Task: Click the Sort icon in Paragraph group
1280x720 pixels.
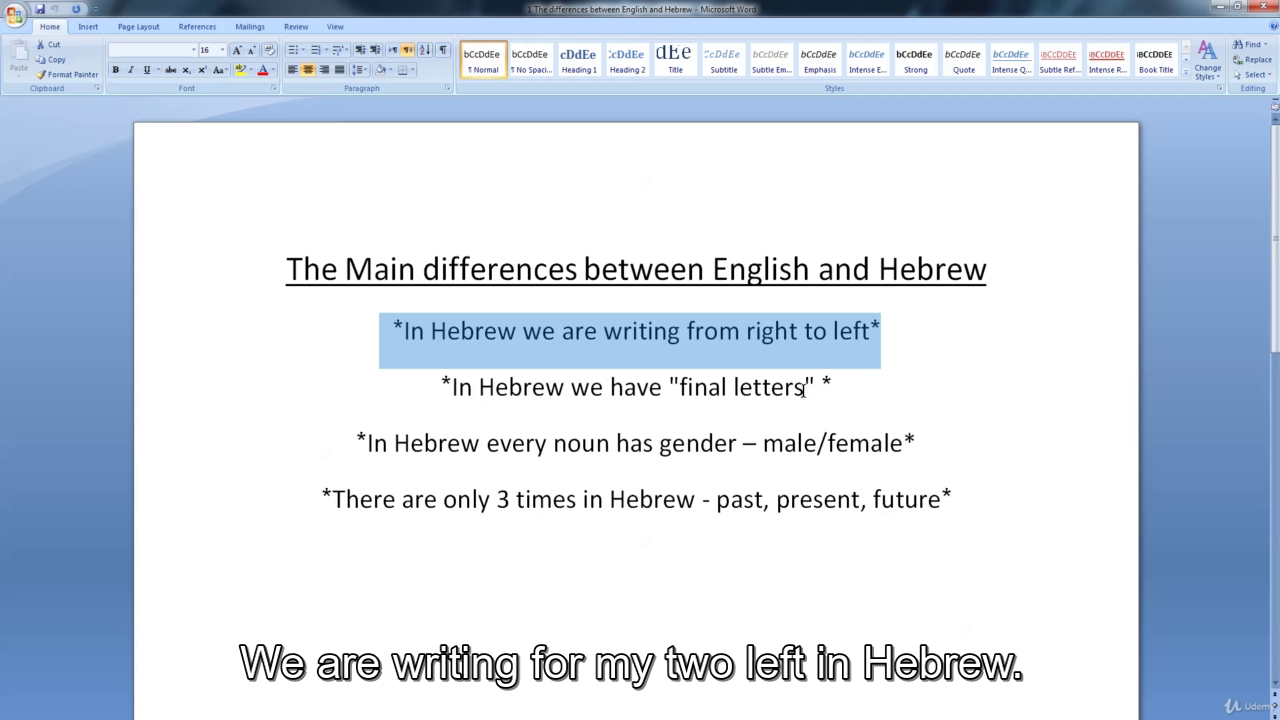Action: point(425,50)
